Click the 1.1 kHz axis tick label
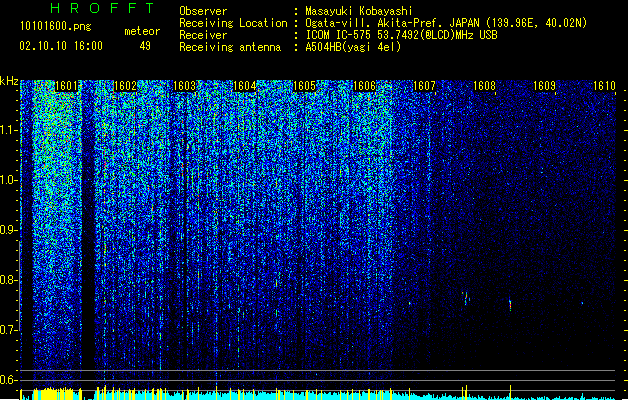The image size is (629, 400). tap(8, 130)
